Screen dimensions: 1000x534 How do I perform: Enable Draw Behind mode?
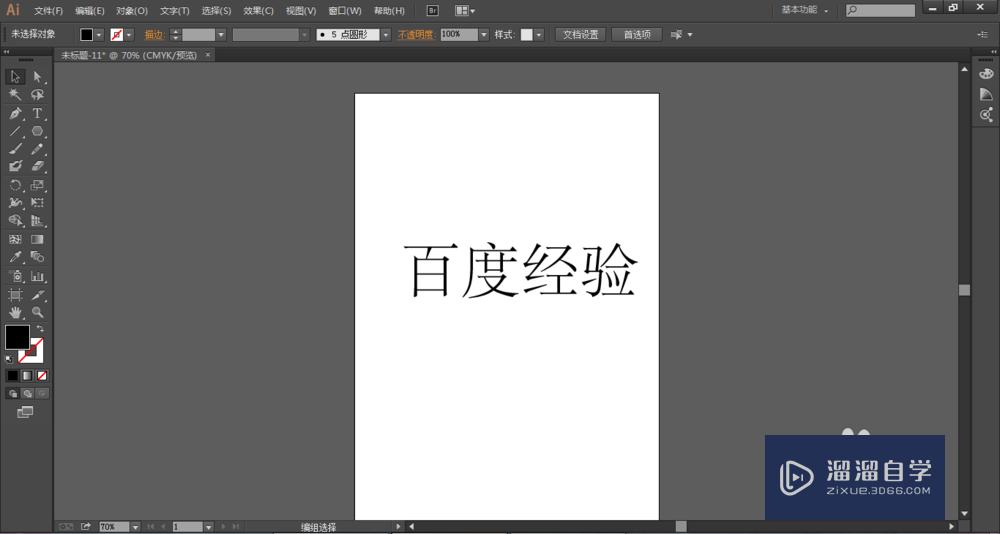27,394
